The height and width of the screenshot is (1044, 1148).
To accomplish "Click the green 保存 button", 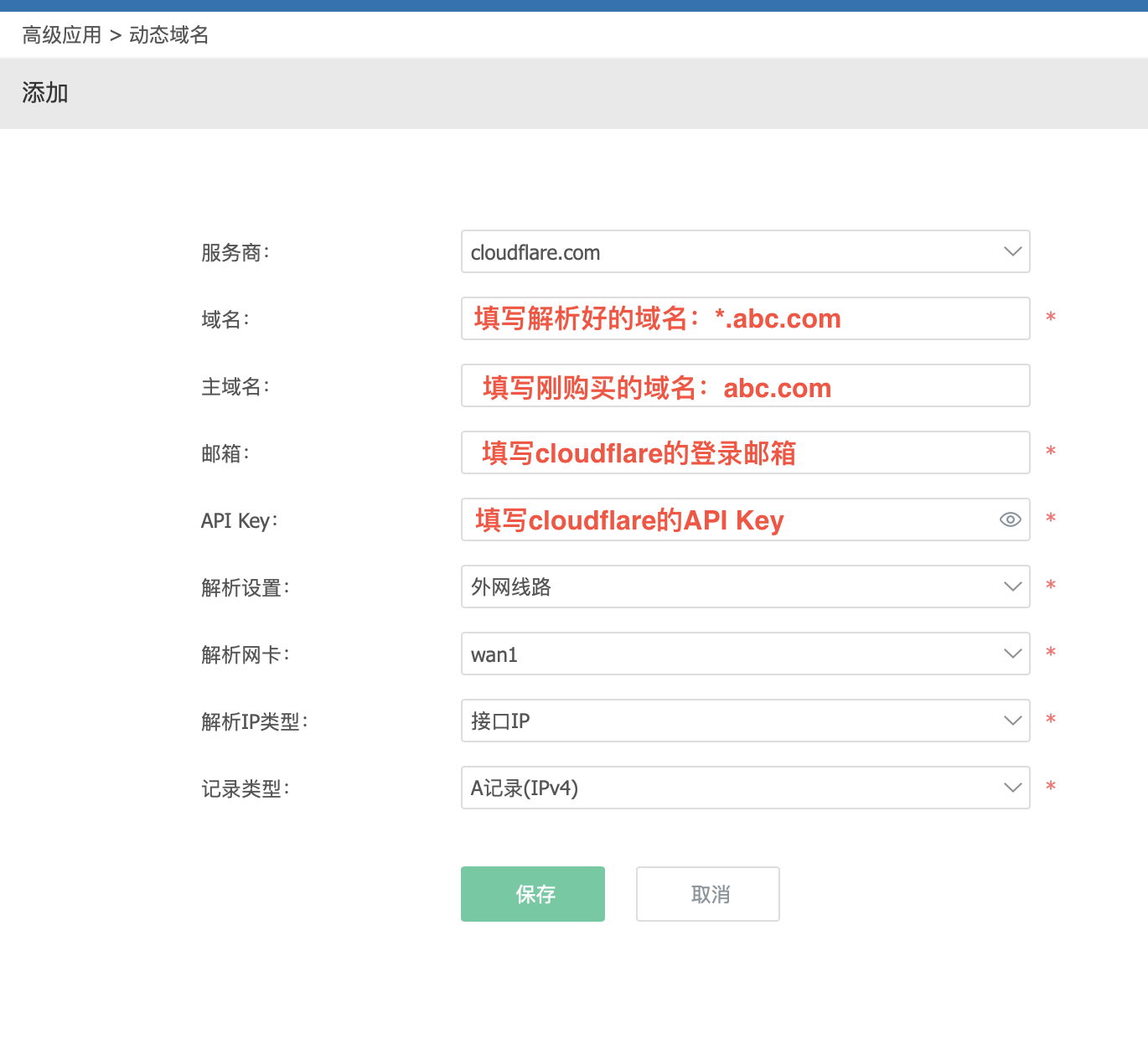I will (x=533, y=894).
